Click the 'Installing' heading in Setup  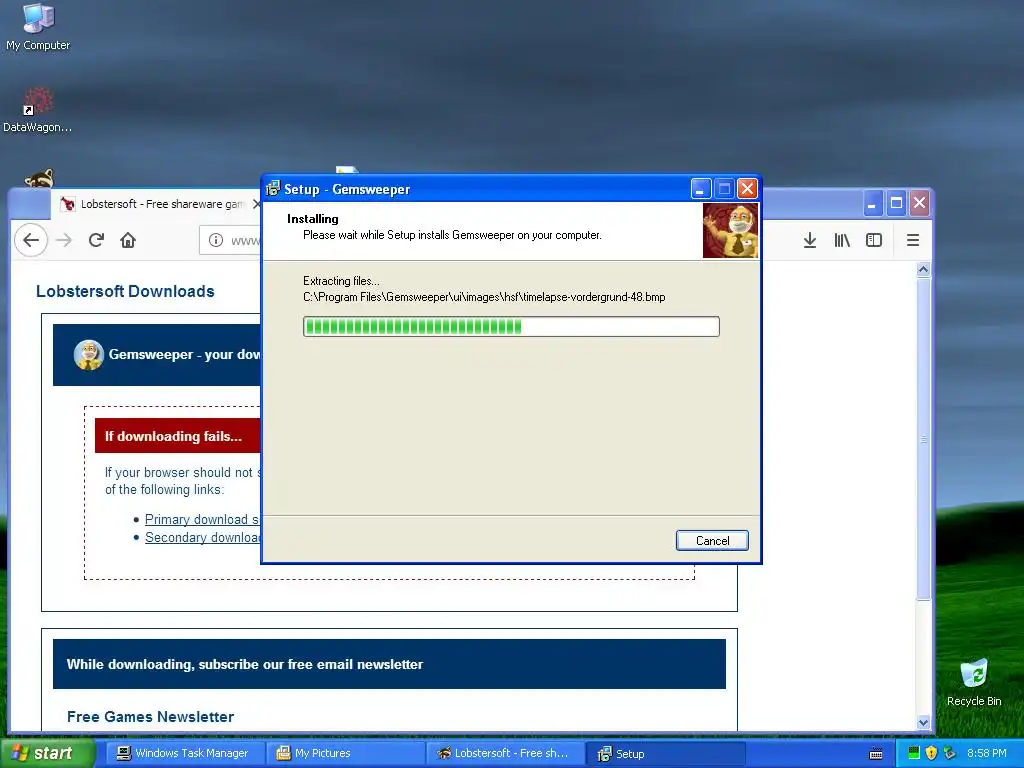pyautogui.click(x=313, y=219)
